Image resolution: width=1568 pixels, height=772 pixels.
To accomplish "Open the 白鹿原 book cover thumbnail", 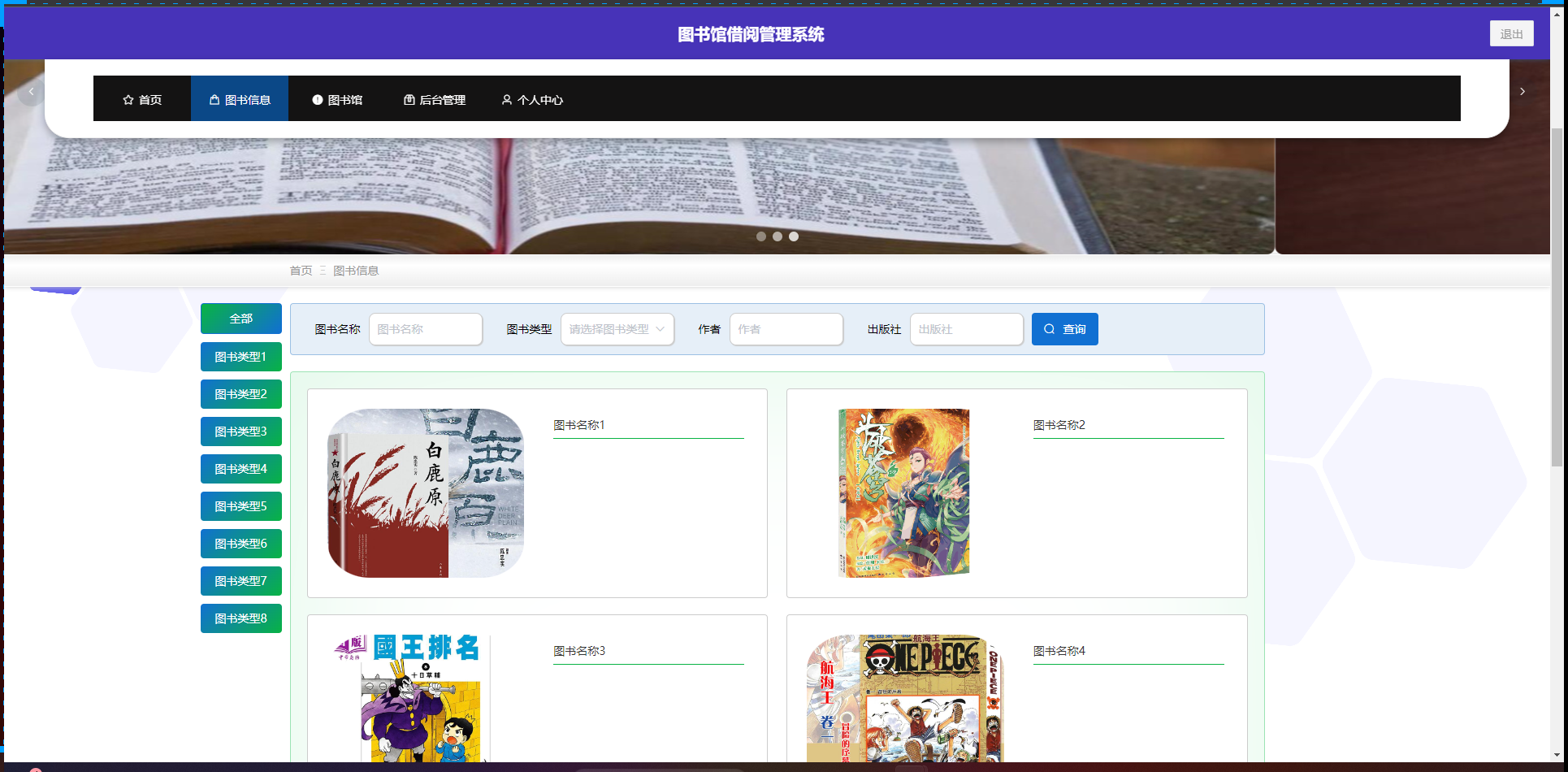I will point(426,493).
